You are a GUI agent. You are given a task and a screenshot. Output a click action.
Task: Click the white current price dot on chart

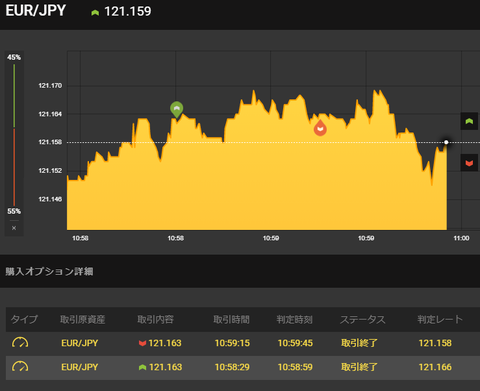pyautogui.click(x=446, y=142)
